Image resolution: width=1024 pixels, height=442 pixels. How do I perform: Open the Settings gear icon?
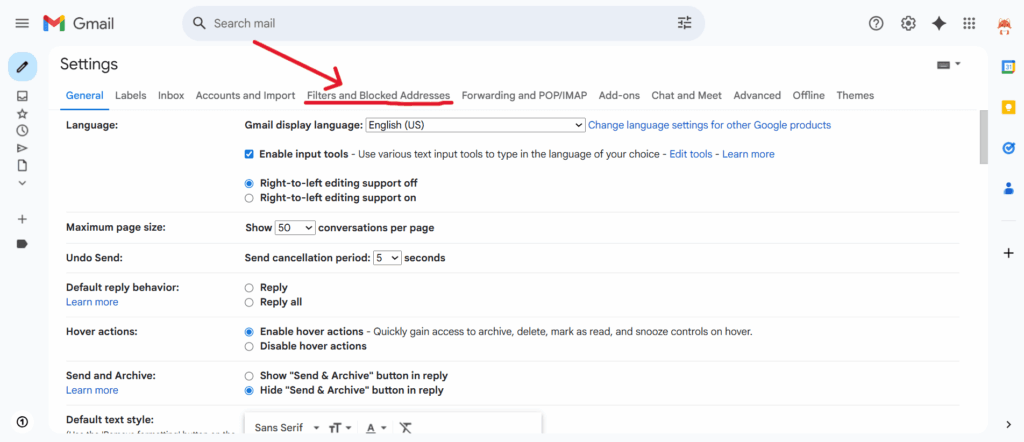click(x=908, y=24)
